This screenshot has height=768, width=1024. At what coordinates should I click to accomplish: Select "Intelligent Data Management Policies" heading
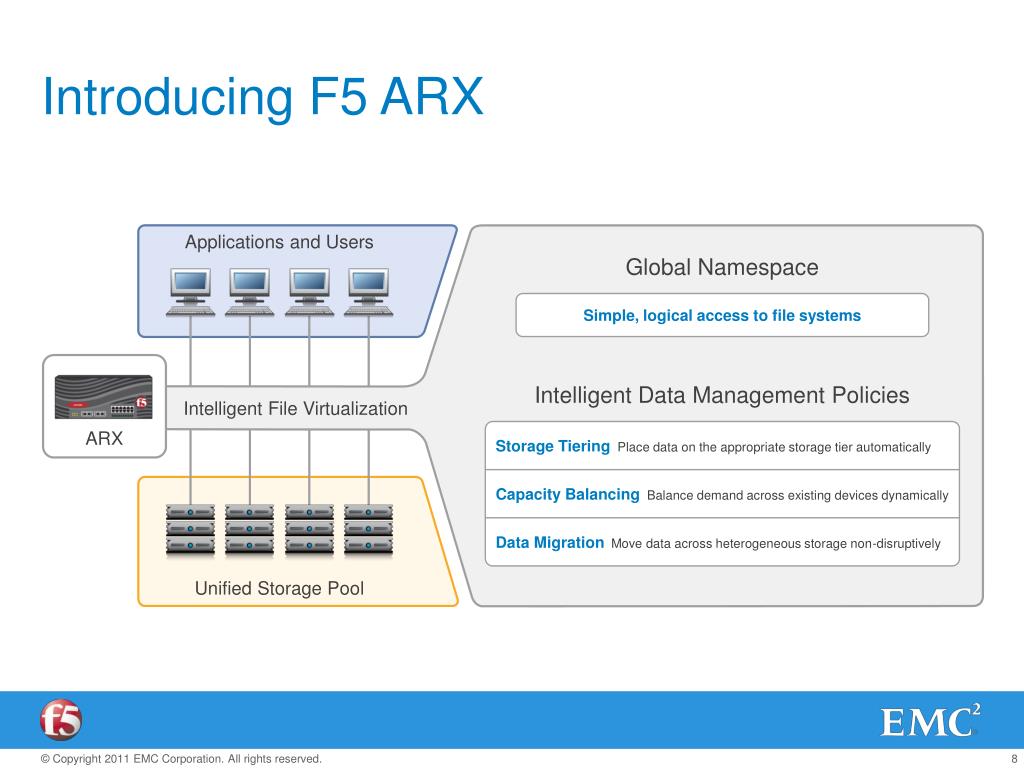point(722,395)
